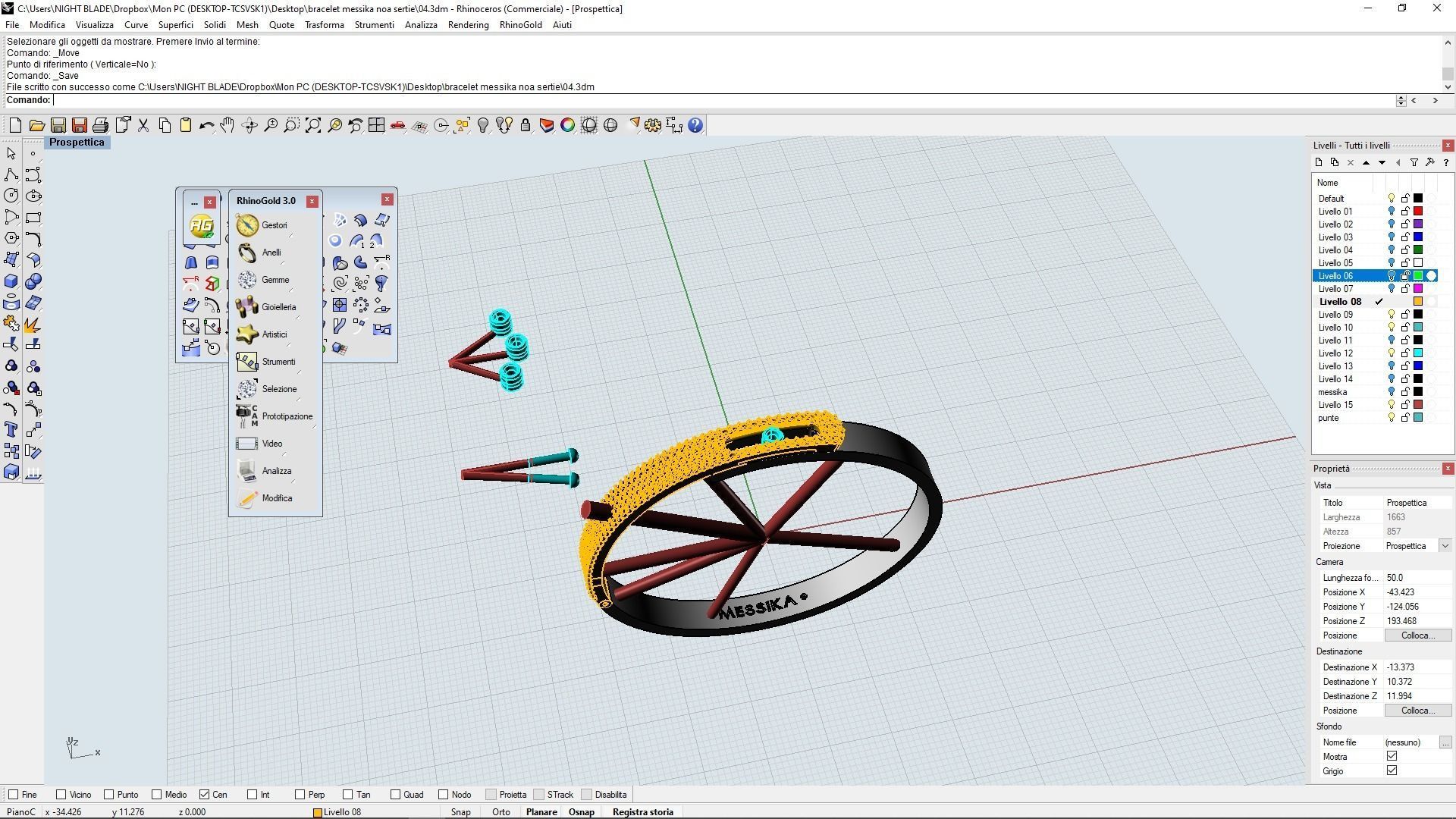Click the Paste clipboard icon

[x=186, y=125]
